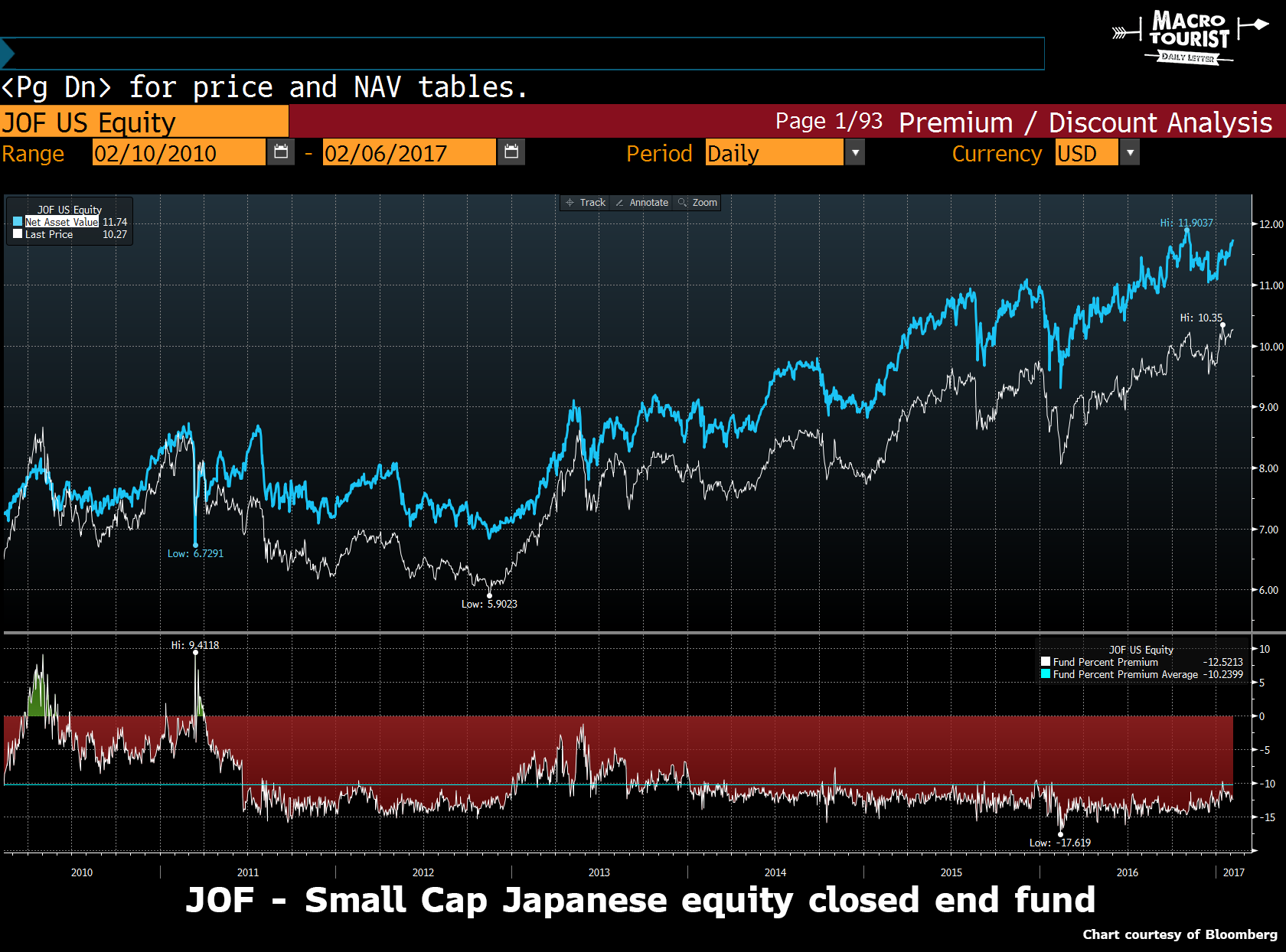Open the start date calendar picker
Screen dimensions: 1286x952
pyautogui.click(x=281, y=152)
